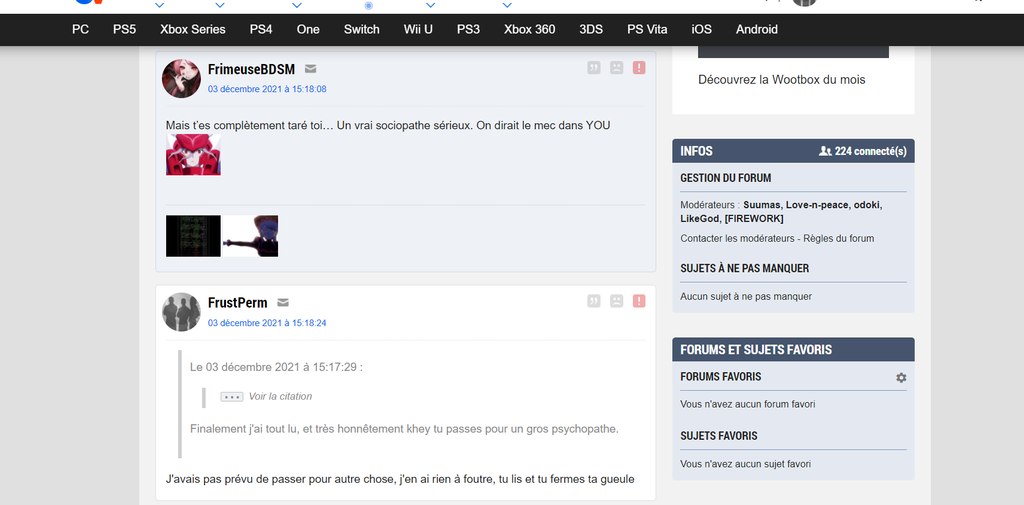Open the 15:18:08 post permalink date
1024x505 pixels.
tap(267, 89)
